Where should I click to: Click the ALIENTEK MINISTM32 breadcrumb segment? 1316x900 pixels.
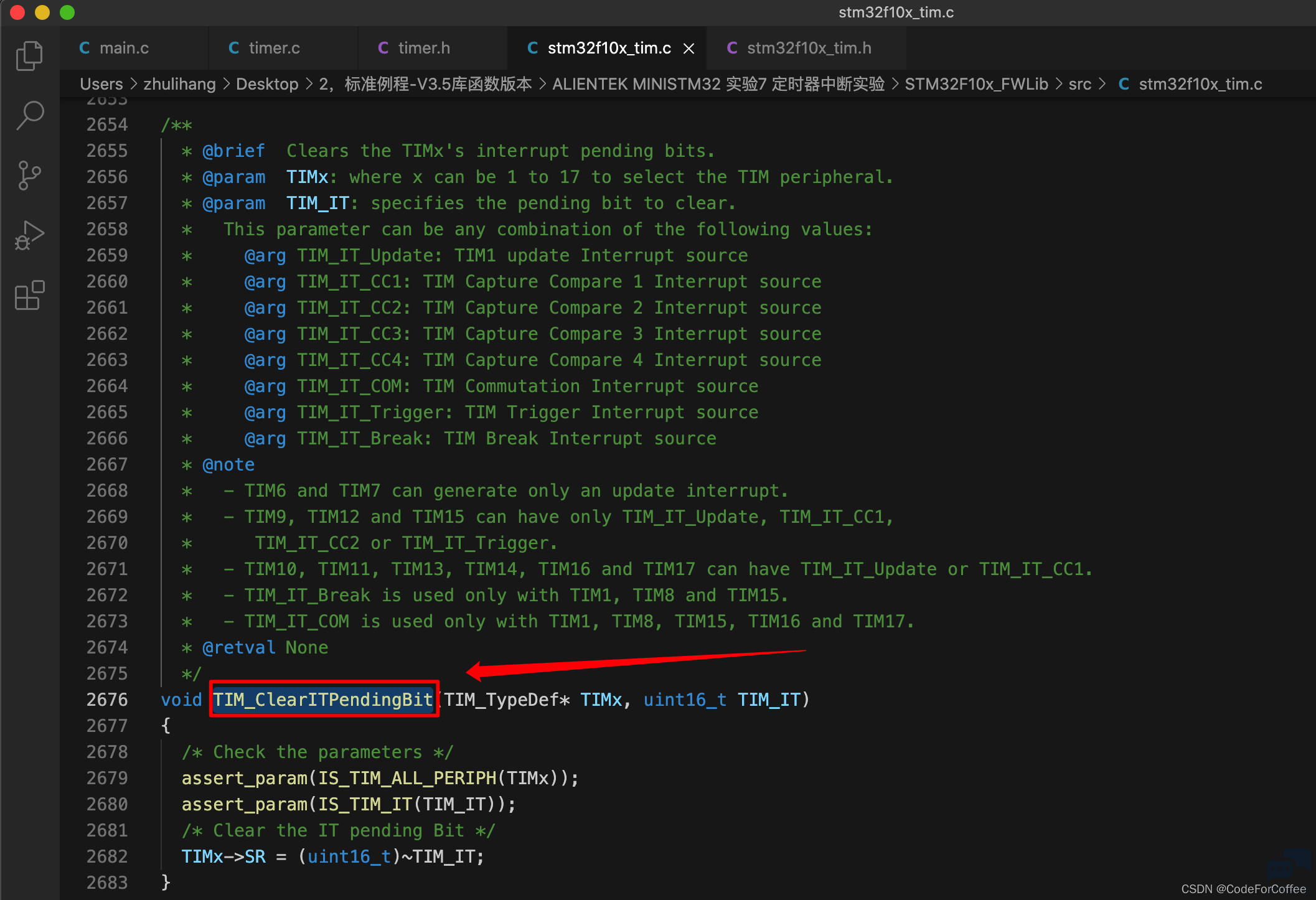point(718,84)
